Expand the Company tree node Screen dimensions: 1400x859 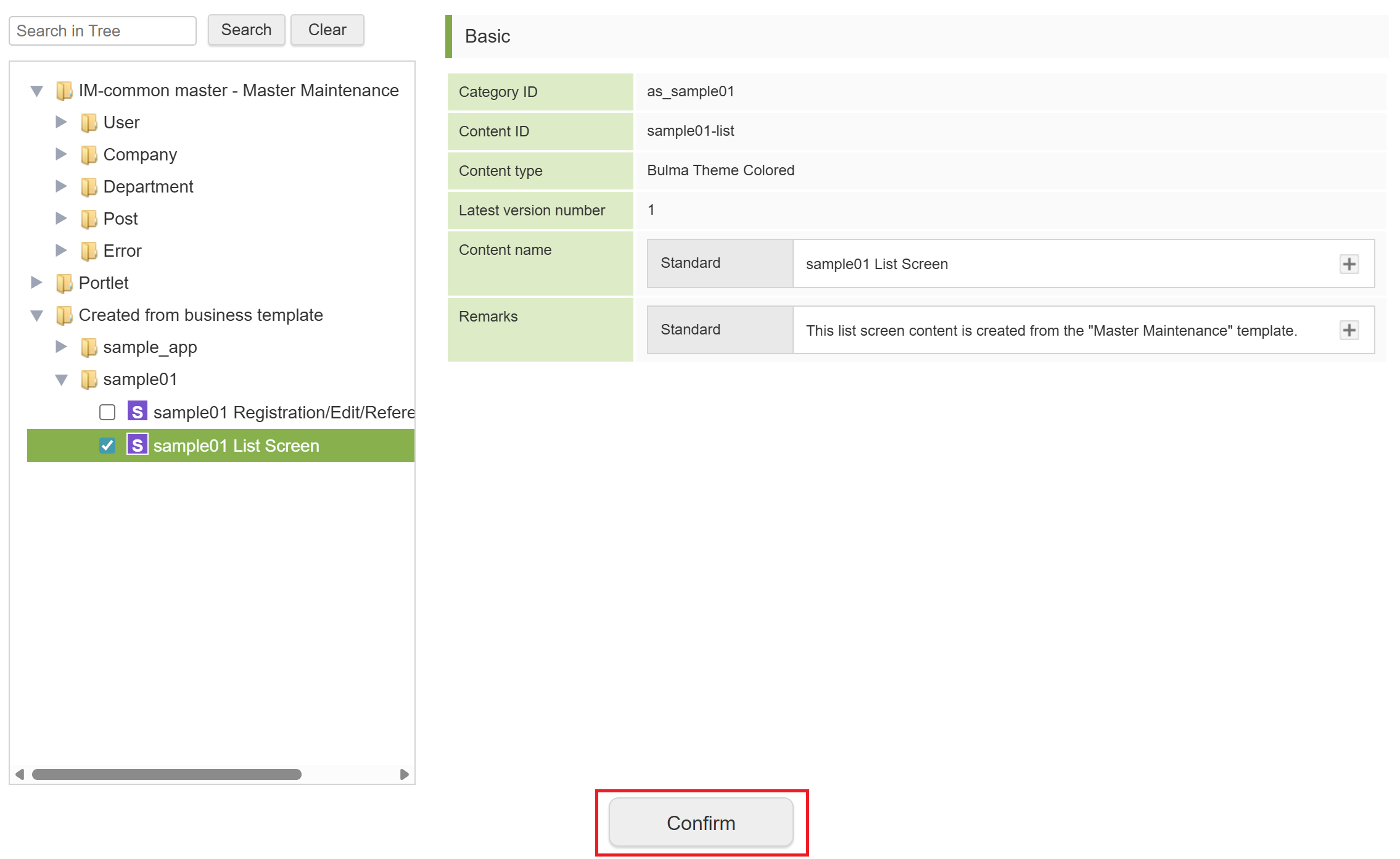61,154
